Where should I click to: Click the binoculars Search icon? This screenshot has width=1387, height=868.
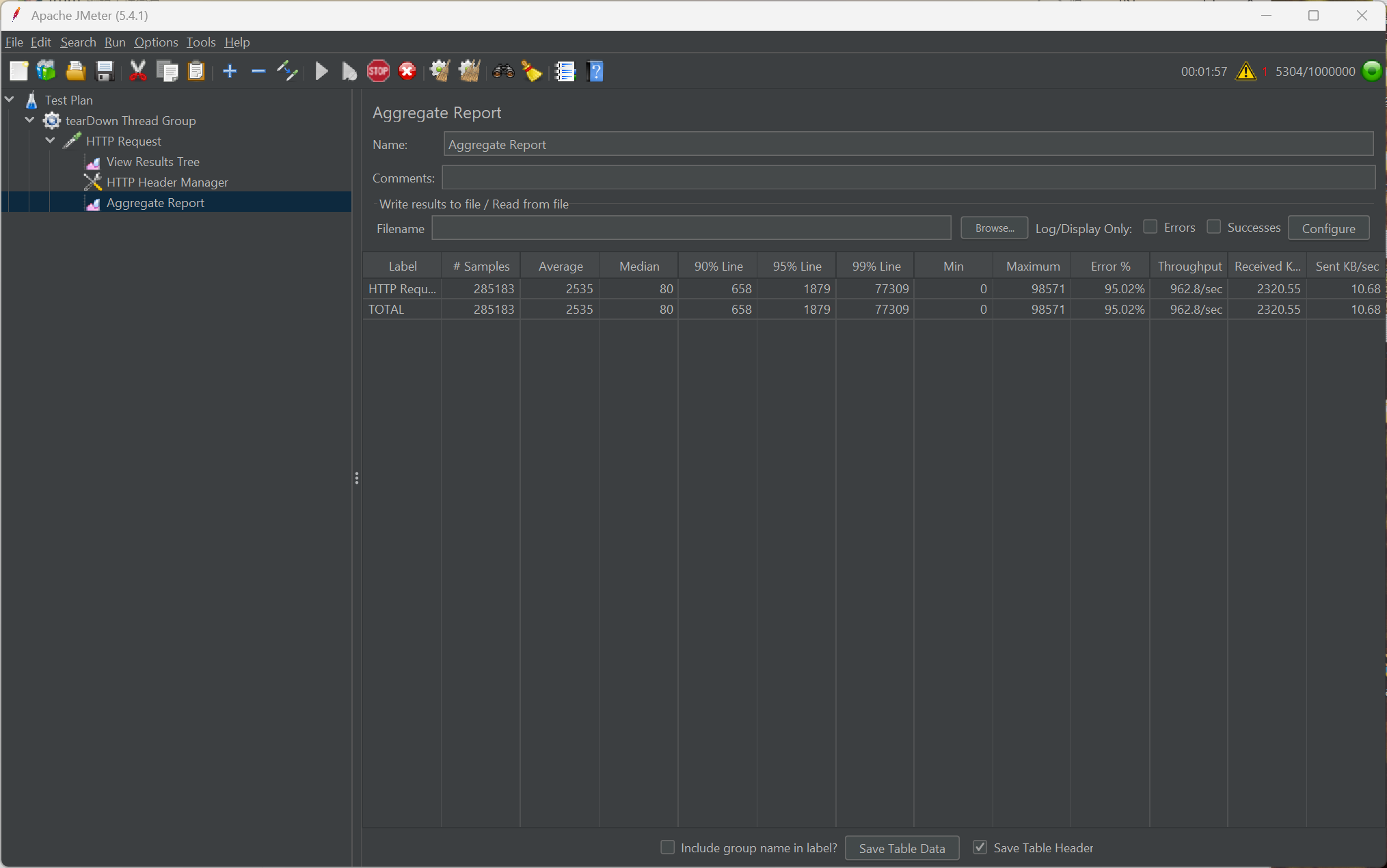click(x=503, y=71)
